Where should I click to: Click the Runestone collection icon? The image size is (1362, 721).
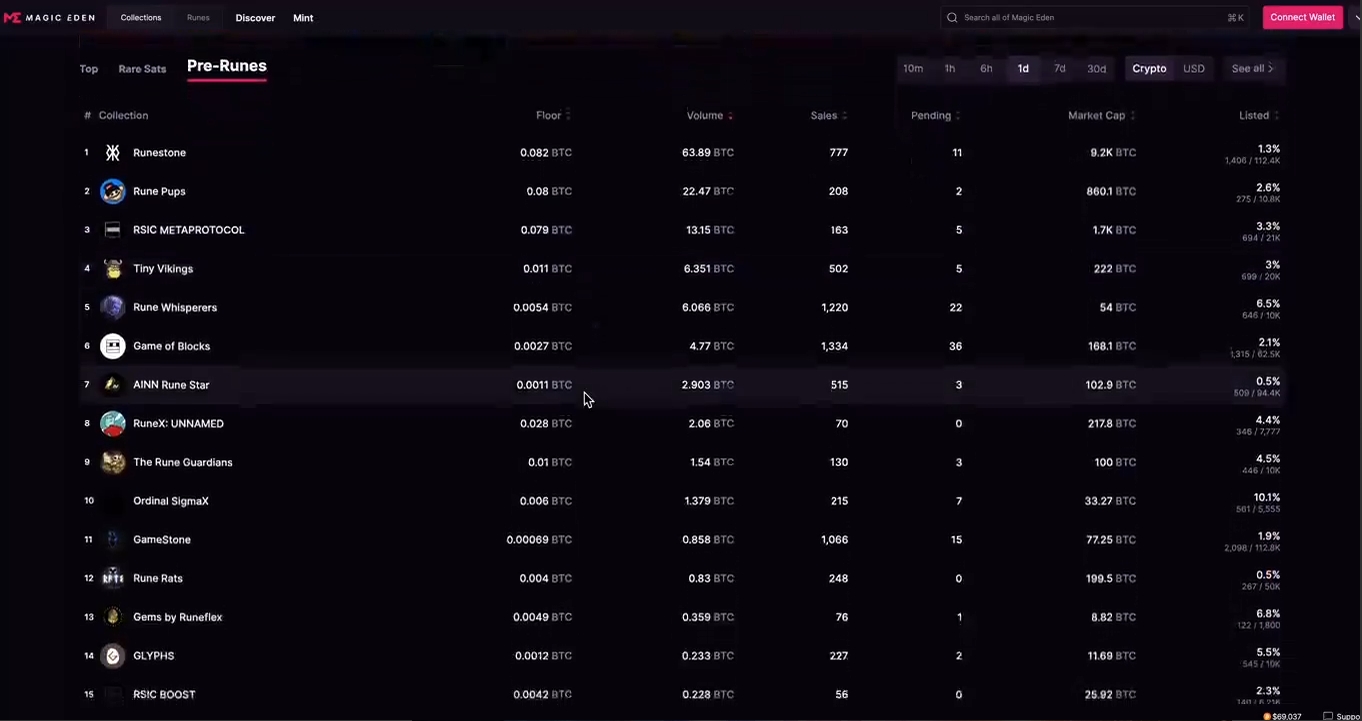point(113,153)
